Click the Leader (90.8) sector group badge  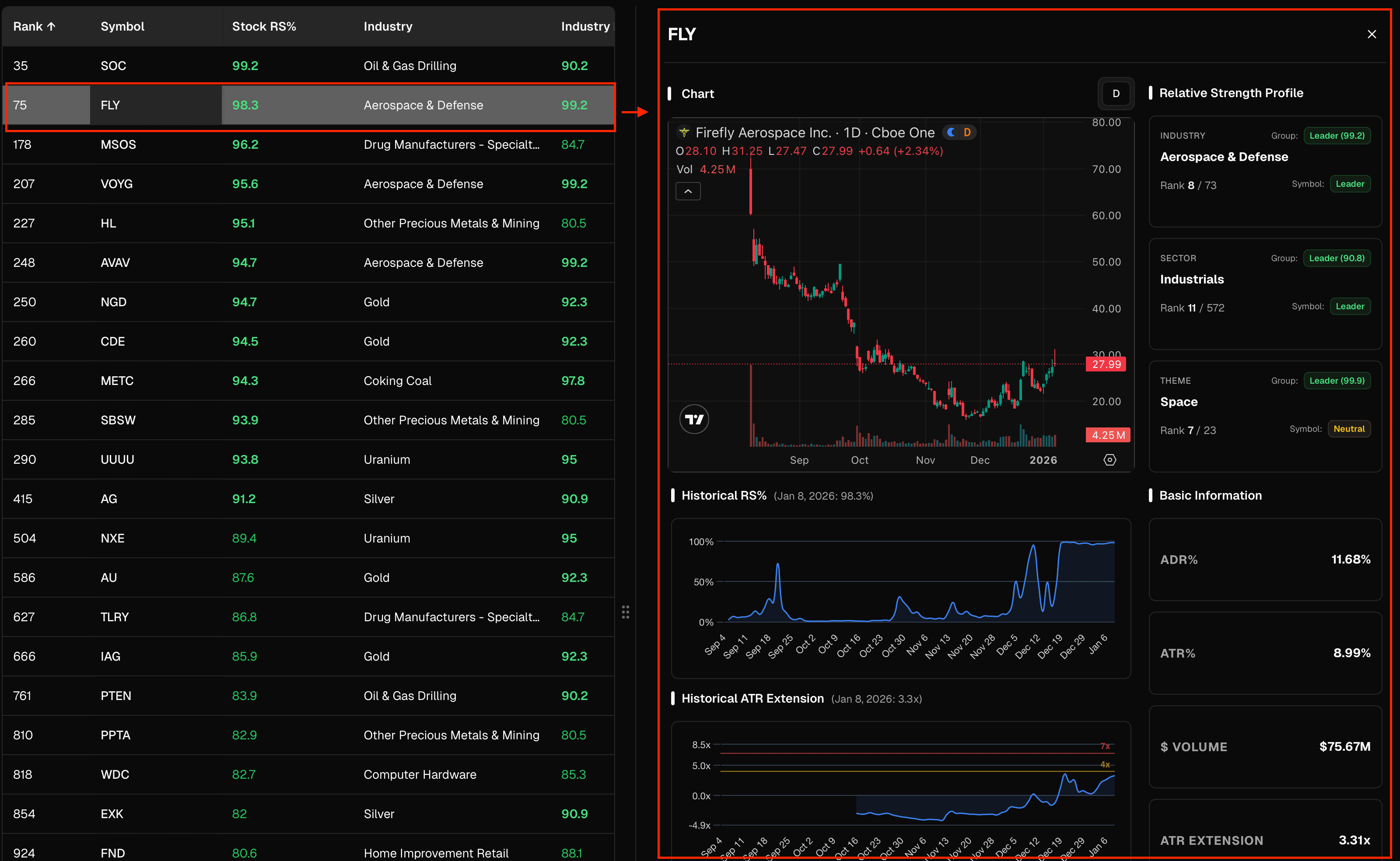1337,257
